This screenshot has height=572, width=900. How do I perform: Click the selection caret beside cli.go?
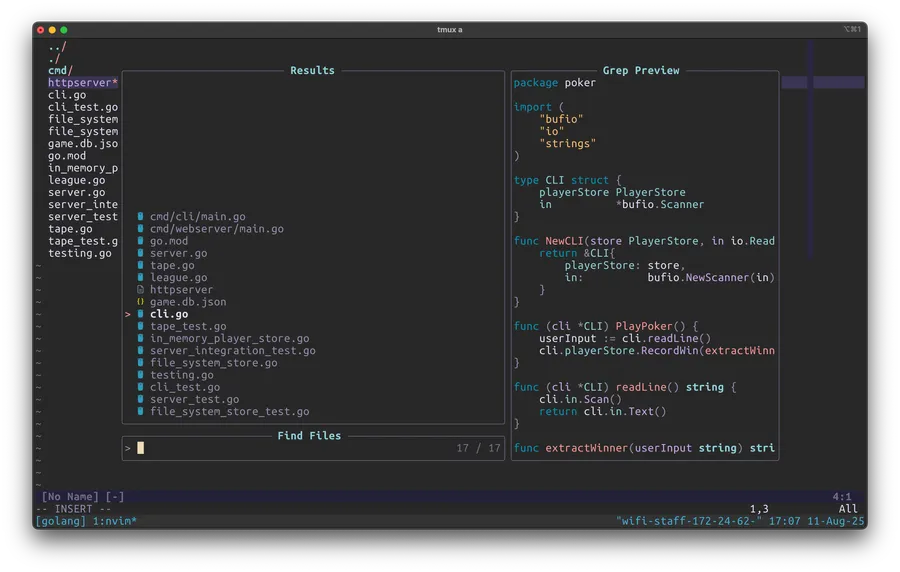point(127,314)
